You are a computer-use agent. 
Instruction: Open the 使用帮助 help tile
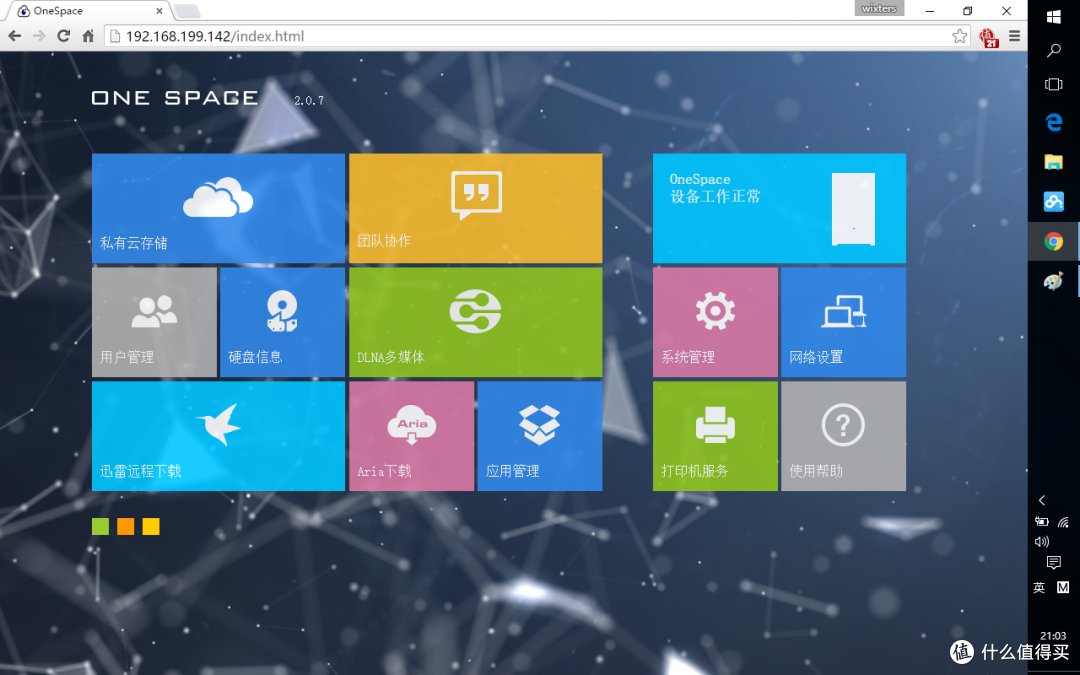pyautogui.click(x=843, y=436)
